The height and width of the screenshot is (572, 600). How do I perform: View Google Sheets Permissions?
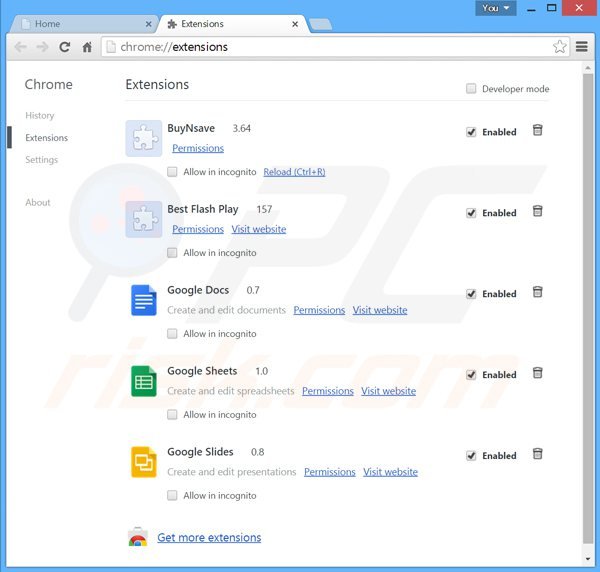[x=328, y=391]
